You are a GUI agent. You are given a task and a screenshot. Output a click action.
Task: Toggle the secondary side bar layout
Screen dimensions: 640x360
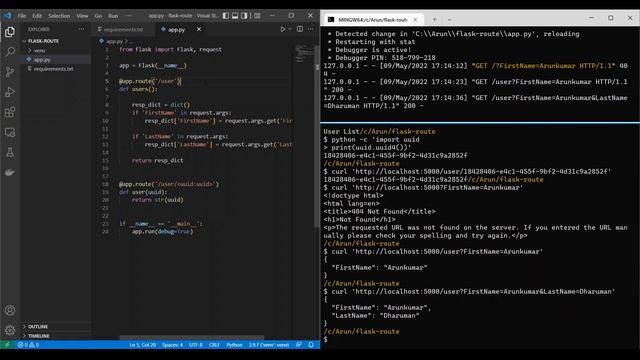(x=244, y=16)
